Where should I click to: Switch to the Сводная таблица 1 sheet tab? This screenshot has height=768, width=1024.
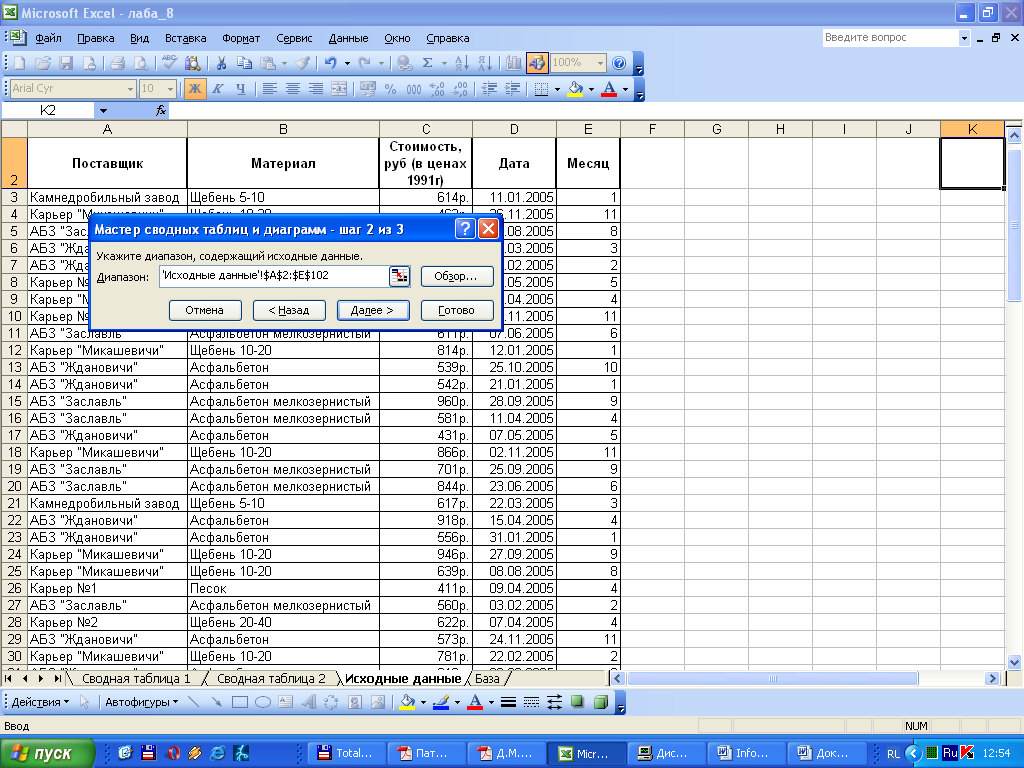[x=136, y=679]
